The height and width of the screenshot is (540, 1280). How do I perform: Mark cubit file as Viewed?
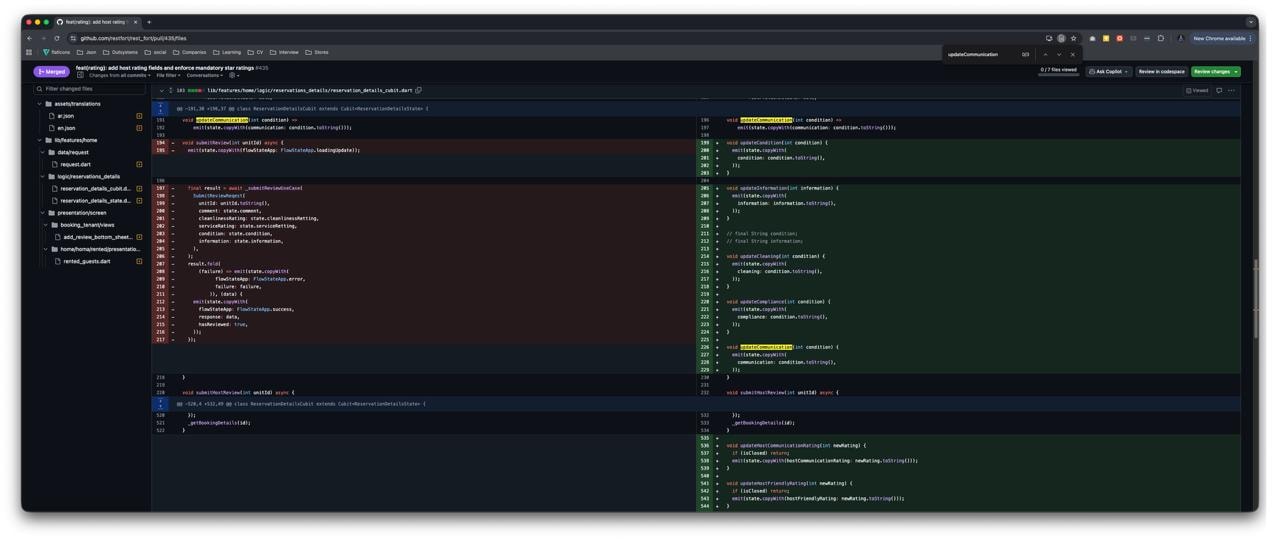coord(1197,90)
